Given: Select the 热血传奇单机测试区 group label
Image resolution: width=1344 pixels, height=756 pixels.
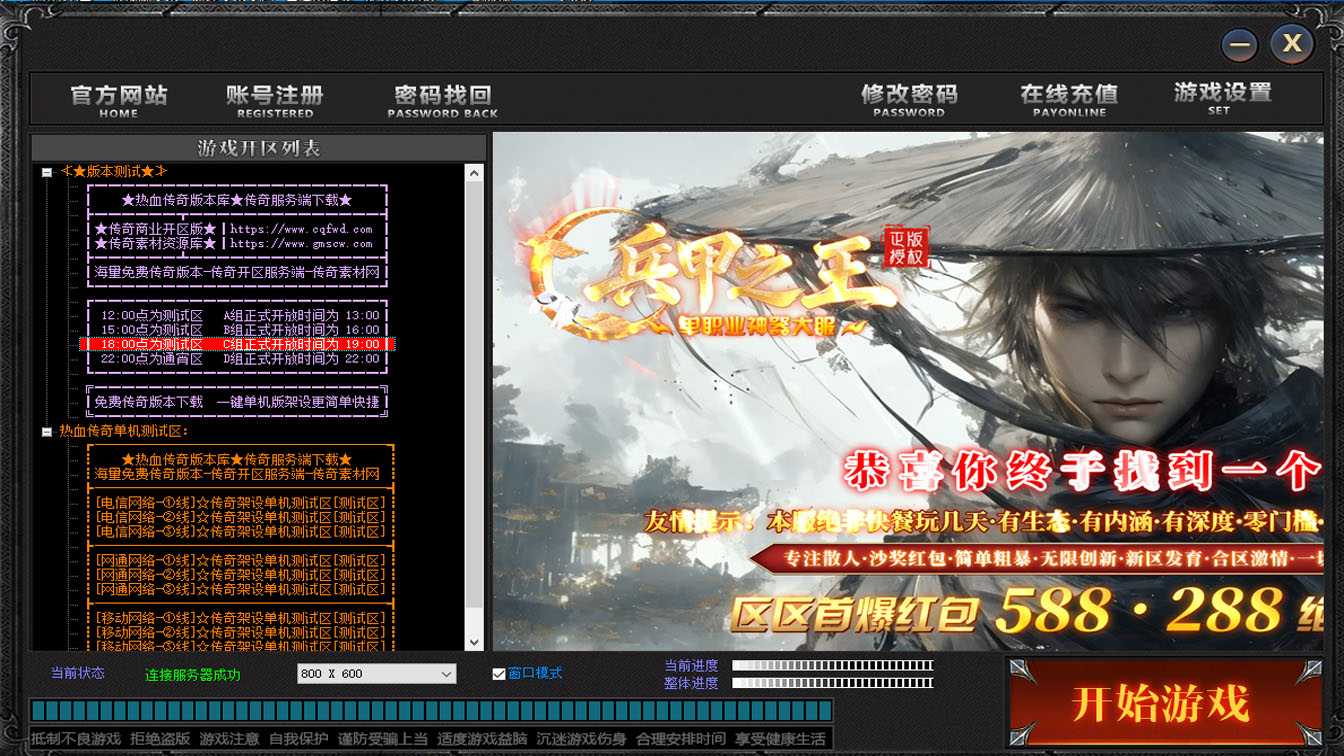Looking at the screenshot, I should click(x=124, y=431).
